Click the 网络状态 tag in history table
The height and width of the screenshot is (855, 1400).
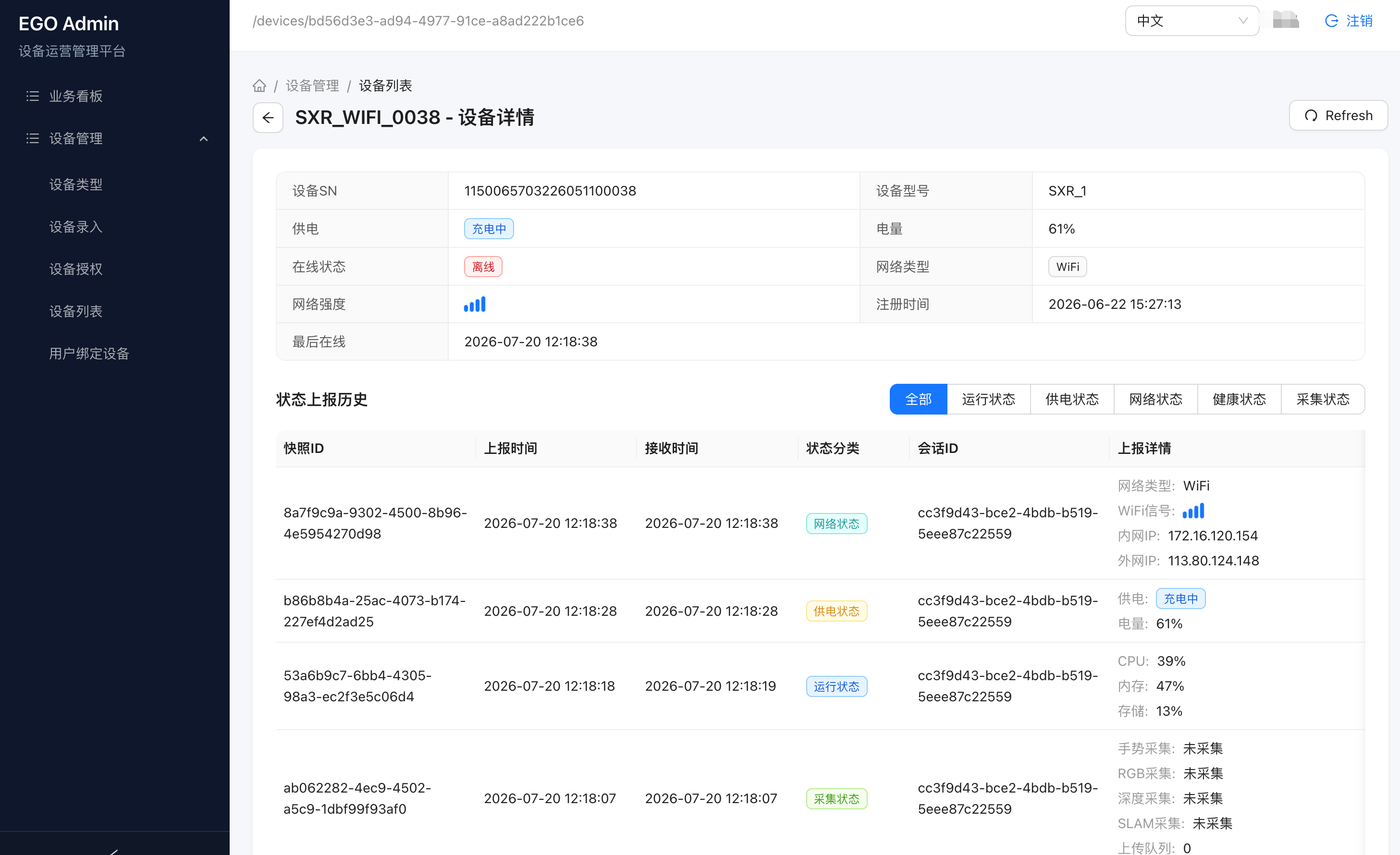tap(836, 523)
